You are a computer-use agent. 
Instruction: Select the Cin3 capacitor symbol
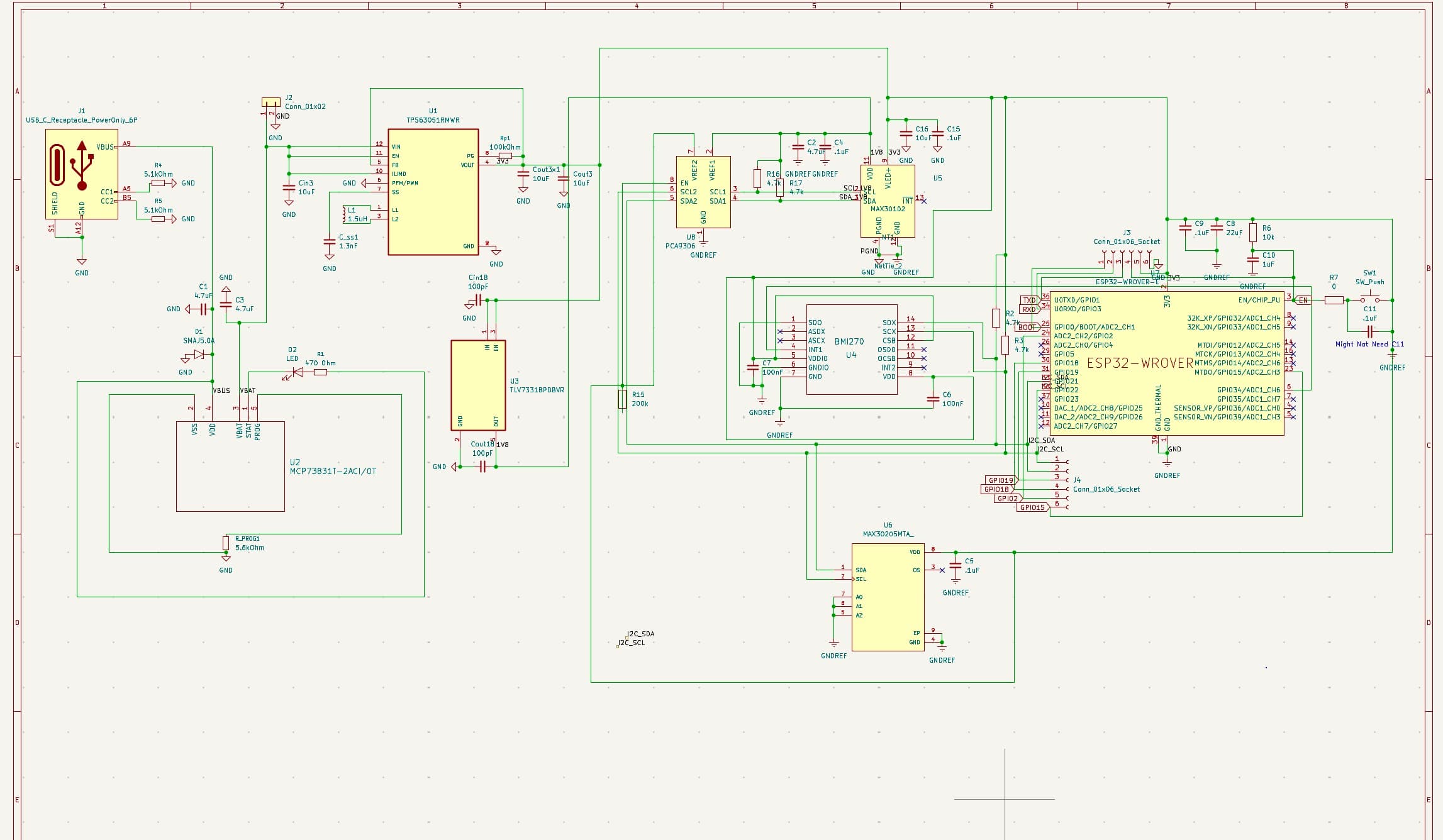(289, 187)
